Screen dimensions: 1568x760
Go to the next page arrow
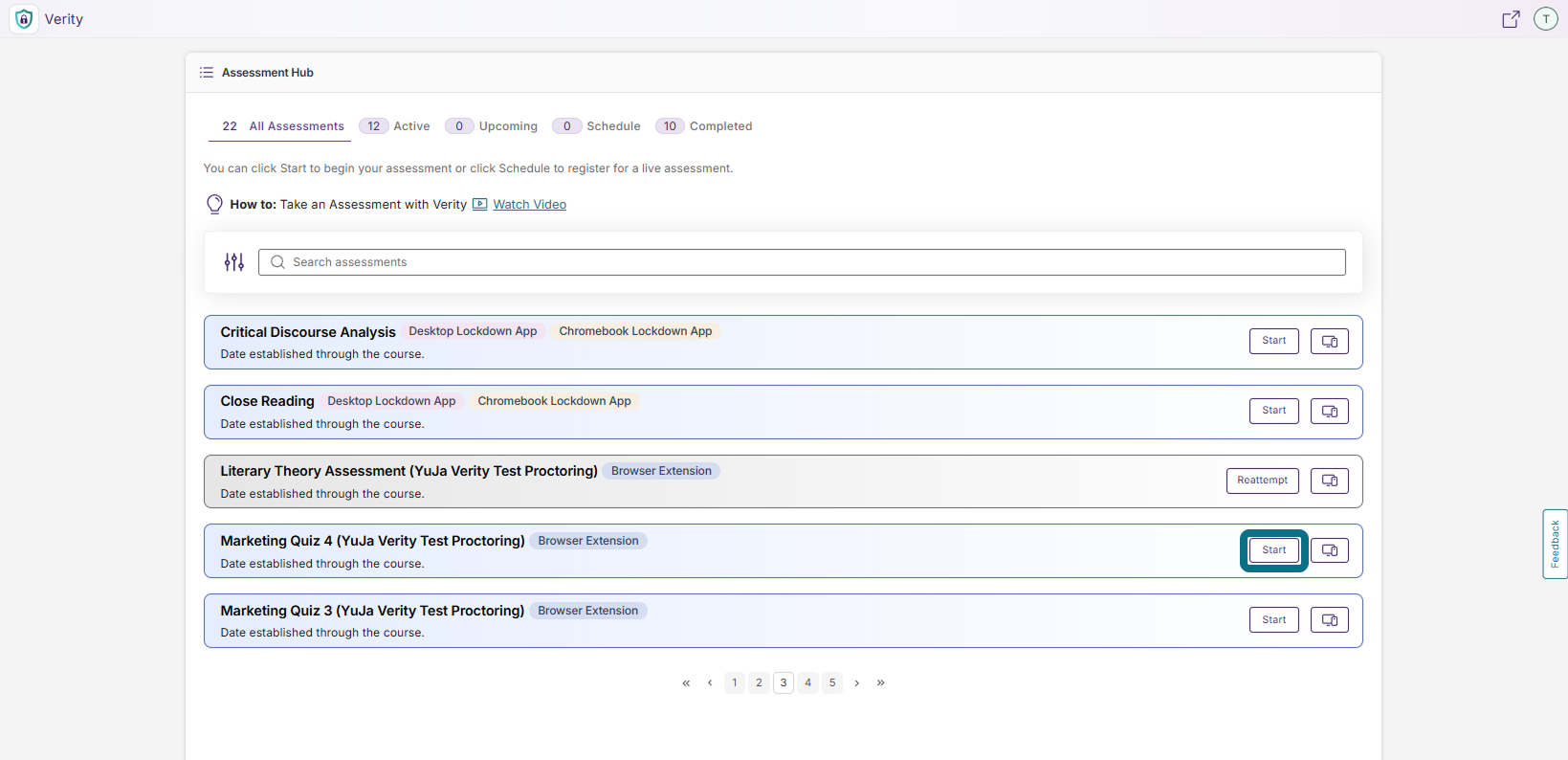pos(857,683)
